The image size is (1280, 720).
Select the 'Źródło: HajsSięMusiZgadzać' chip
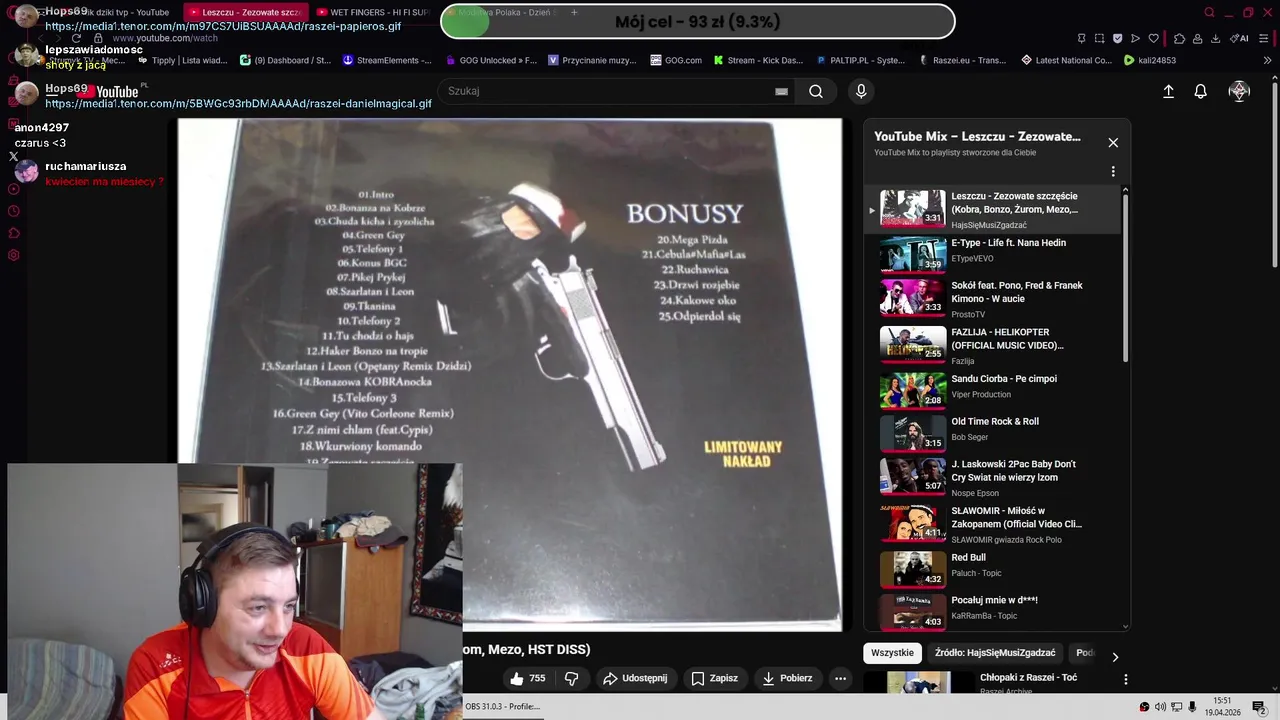pyautogui.click(x=995, y=653)
